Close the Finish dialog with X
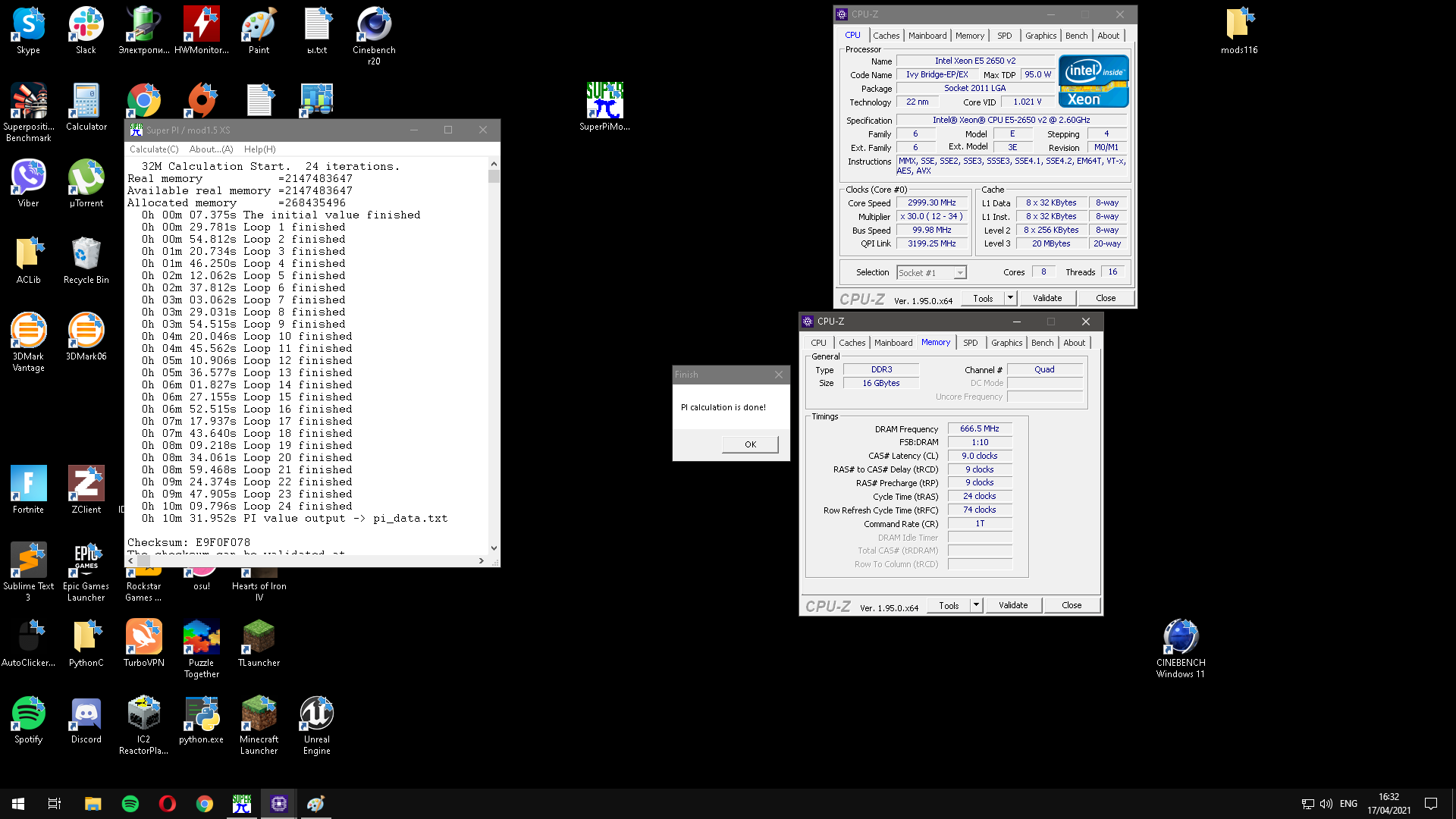 tap(778, 375)
